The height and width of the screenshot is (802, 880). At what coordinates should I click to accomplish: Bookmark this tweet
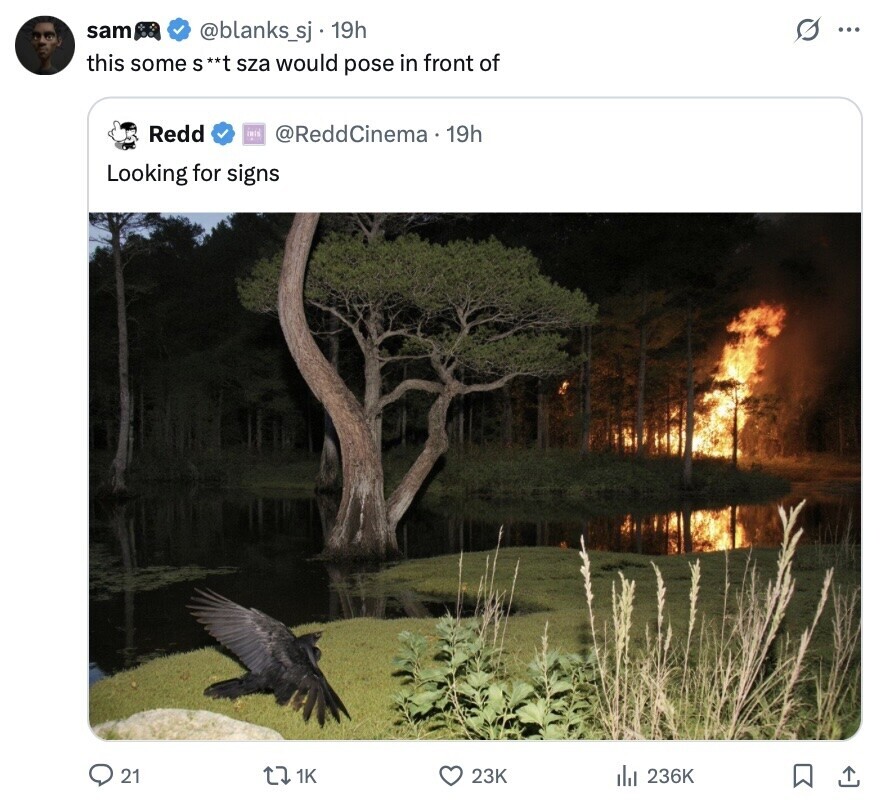tap(802, 775)
